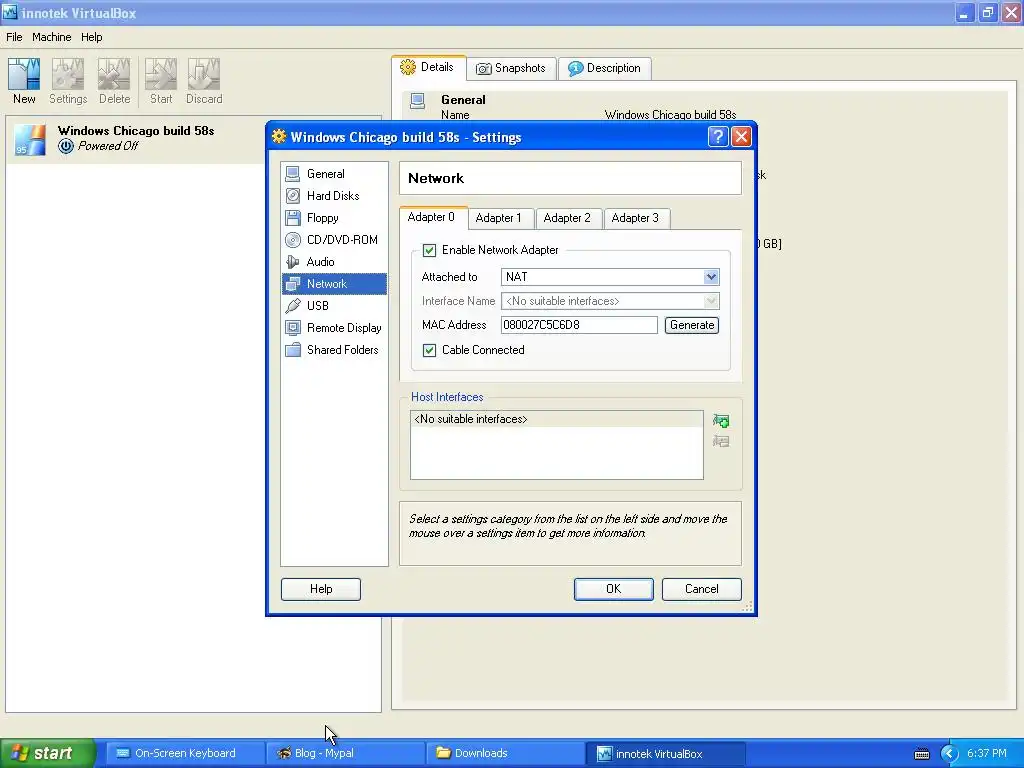
Task: Select Windows Chicago build 58s VM entry
Action: point(193,139)
